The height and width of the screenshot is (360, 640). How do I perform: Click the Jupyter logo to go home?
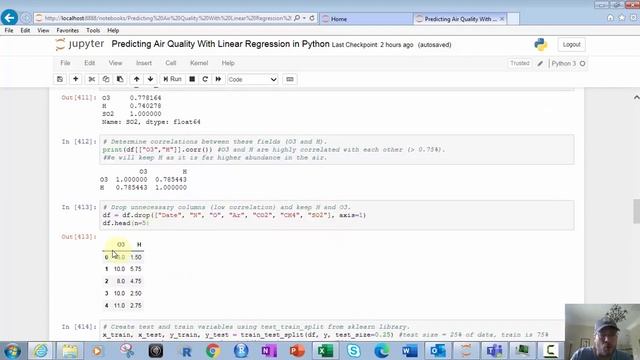tap(80, 44)
